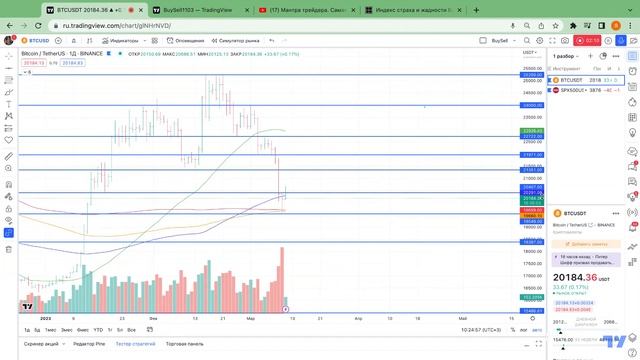Click the add note button in details
This screenshot has width=640, height=360.
(x=586, y=244)
